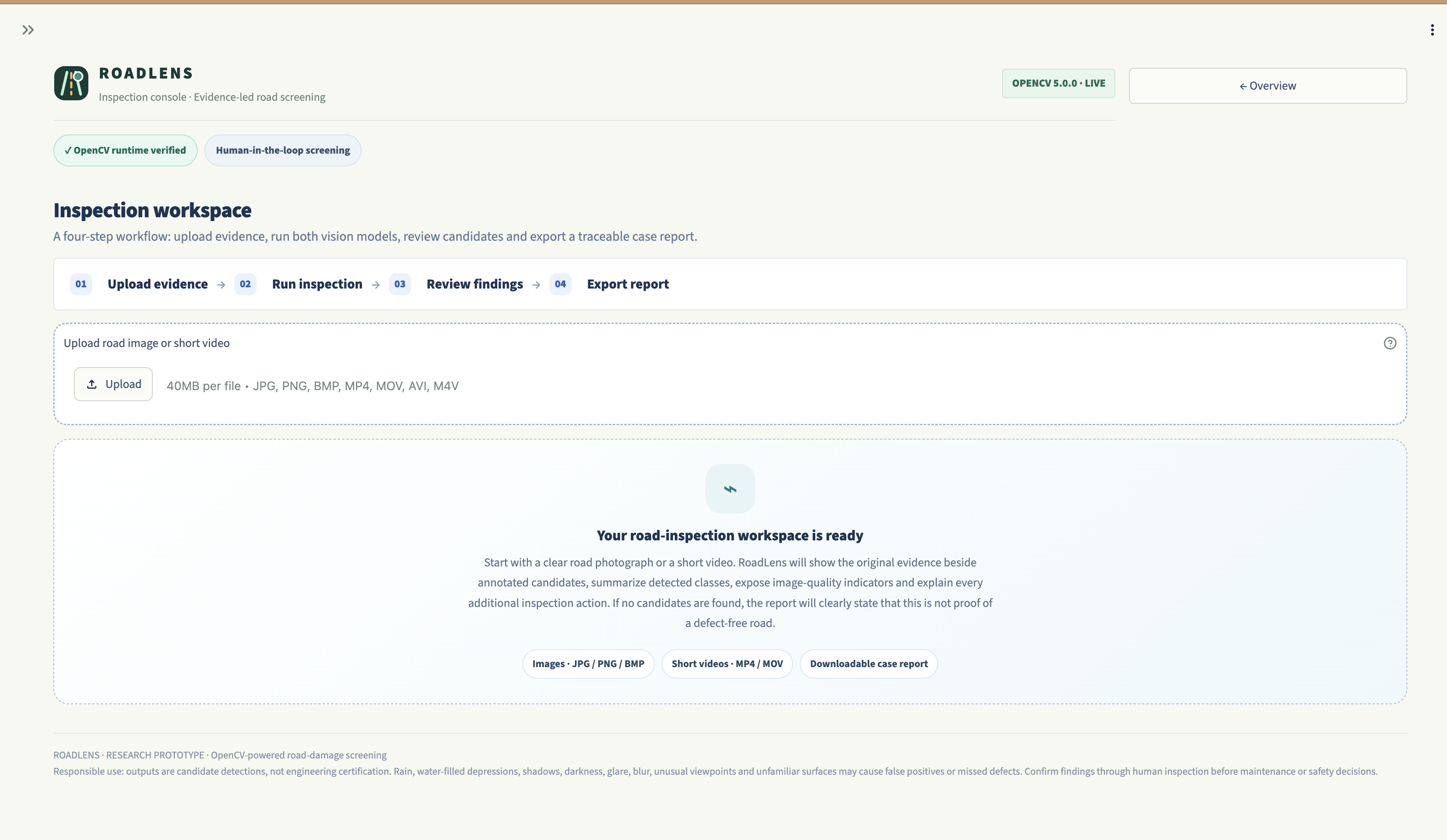The image size is (1447, 840).
Task: Click the RoadLens logo icon
Action: click(x=71, y=83)
